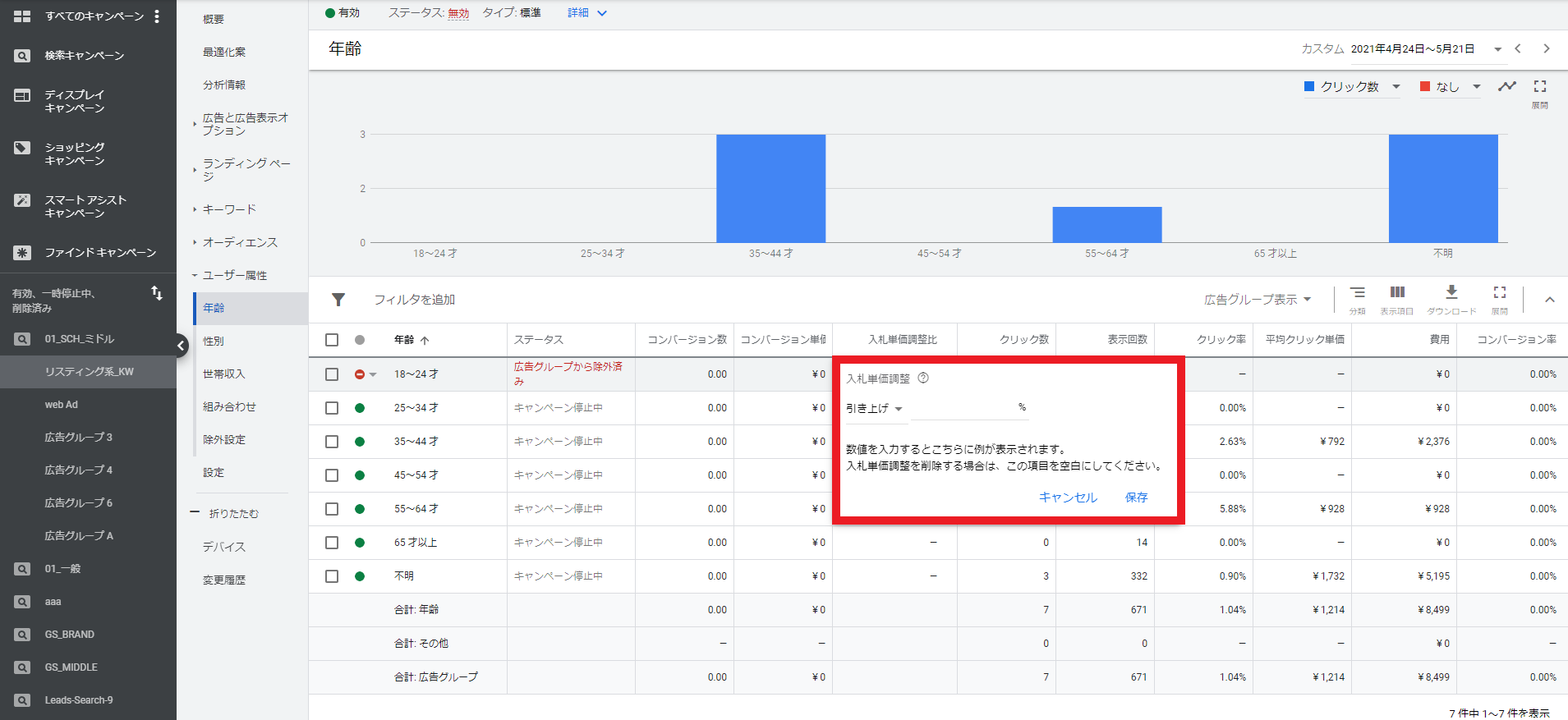This screenshot has height=720, width=1568.
Task: Click the ショッピング キャンペーン tag icon
Action: pos(22,148)
